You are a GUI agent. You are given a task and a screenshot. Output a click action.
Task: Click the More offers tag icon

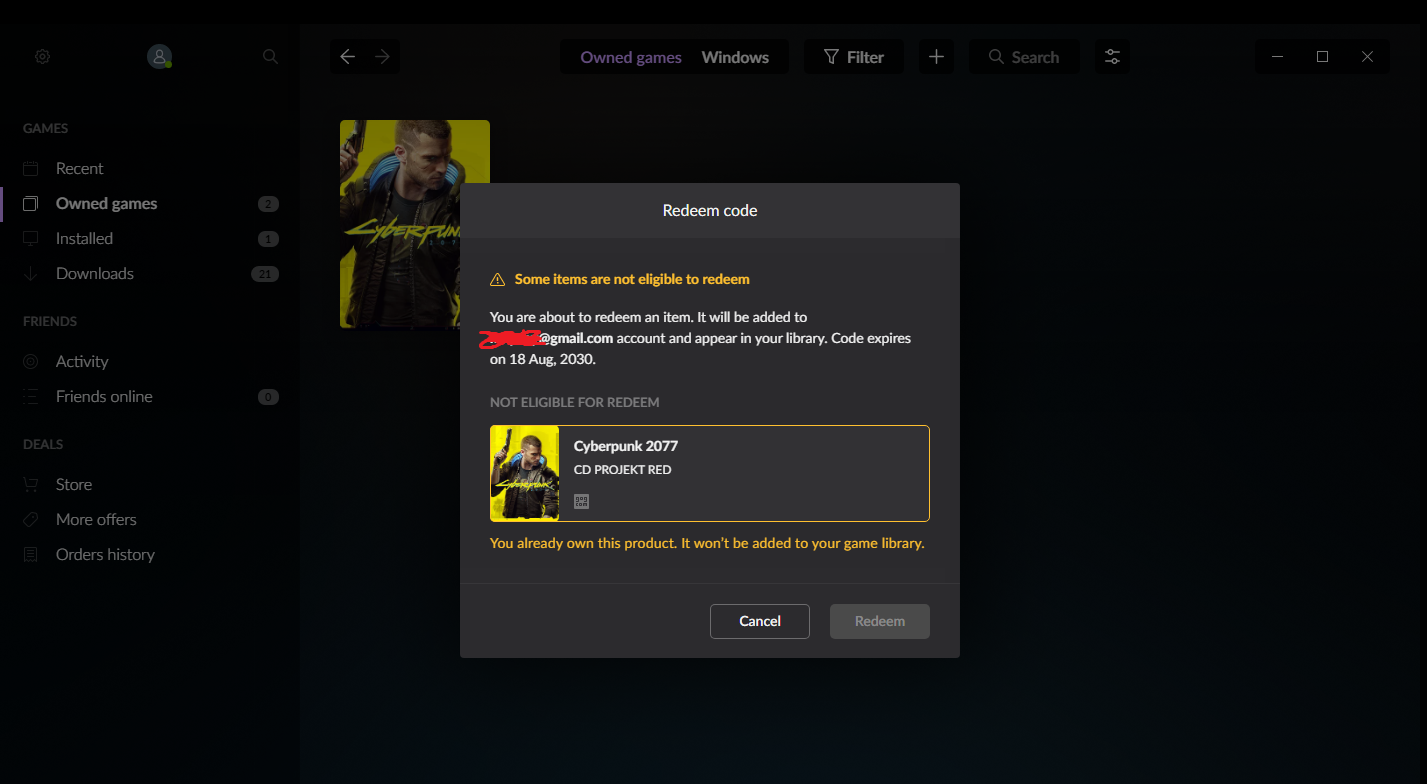tap(31, 519)
